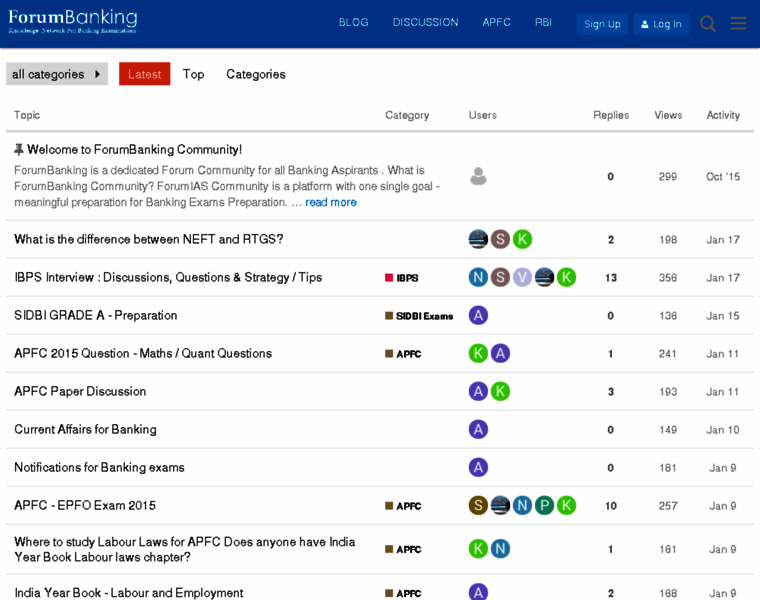Click the A avatar in Notifications for Banking row
This screenshot has width=760, height=600.
tap(478, 467)
